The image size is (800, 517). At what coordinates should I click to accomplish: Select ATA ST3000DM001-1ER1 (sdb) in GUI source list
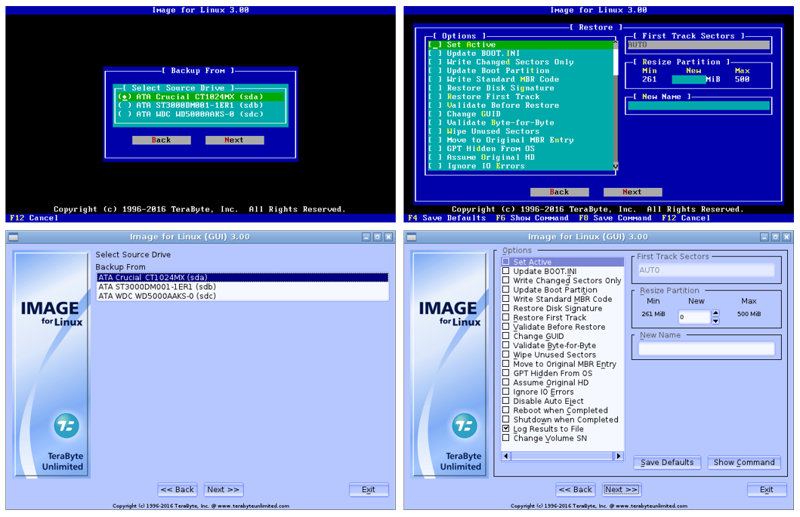coord(242,287)
